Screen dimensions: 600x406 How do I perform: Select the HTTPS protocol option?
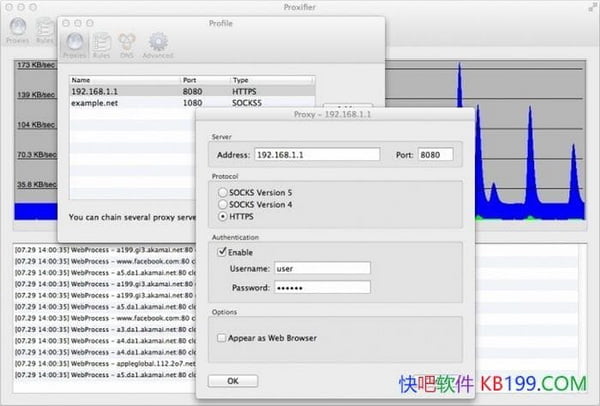(x=223, y=215)
